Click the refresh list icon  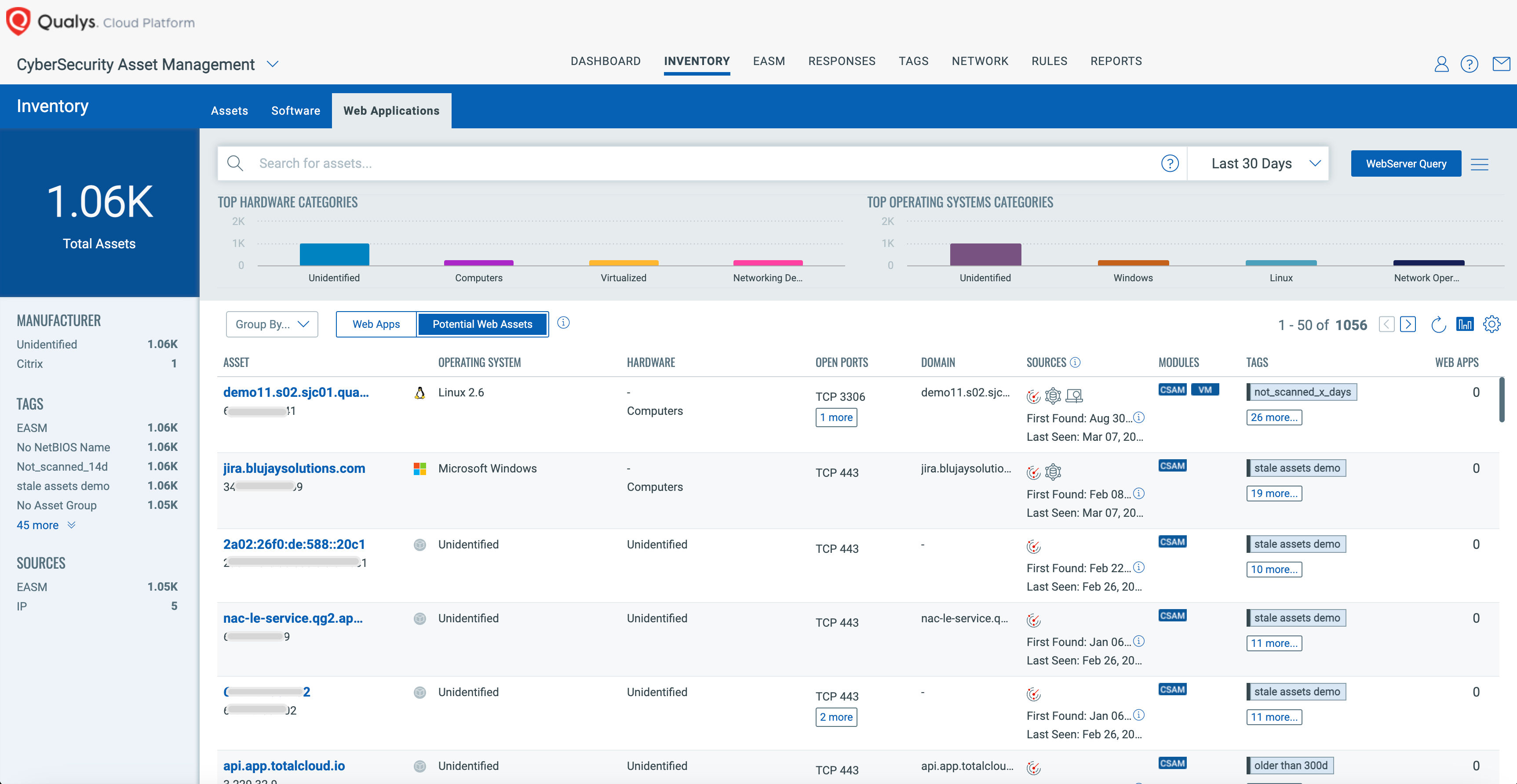click(x=1438, y=324)
